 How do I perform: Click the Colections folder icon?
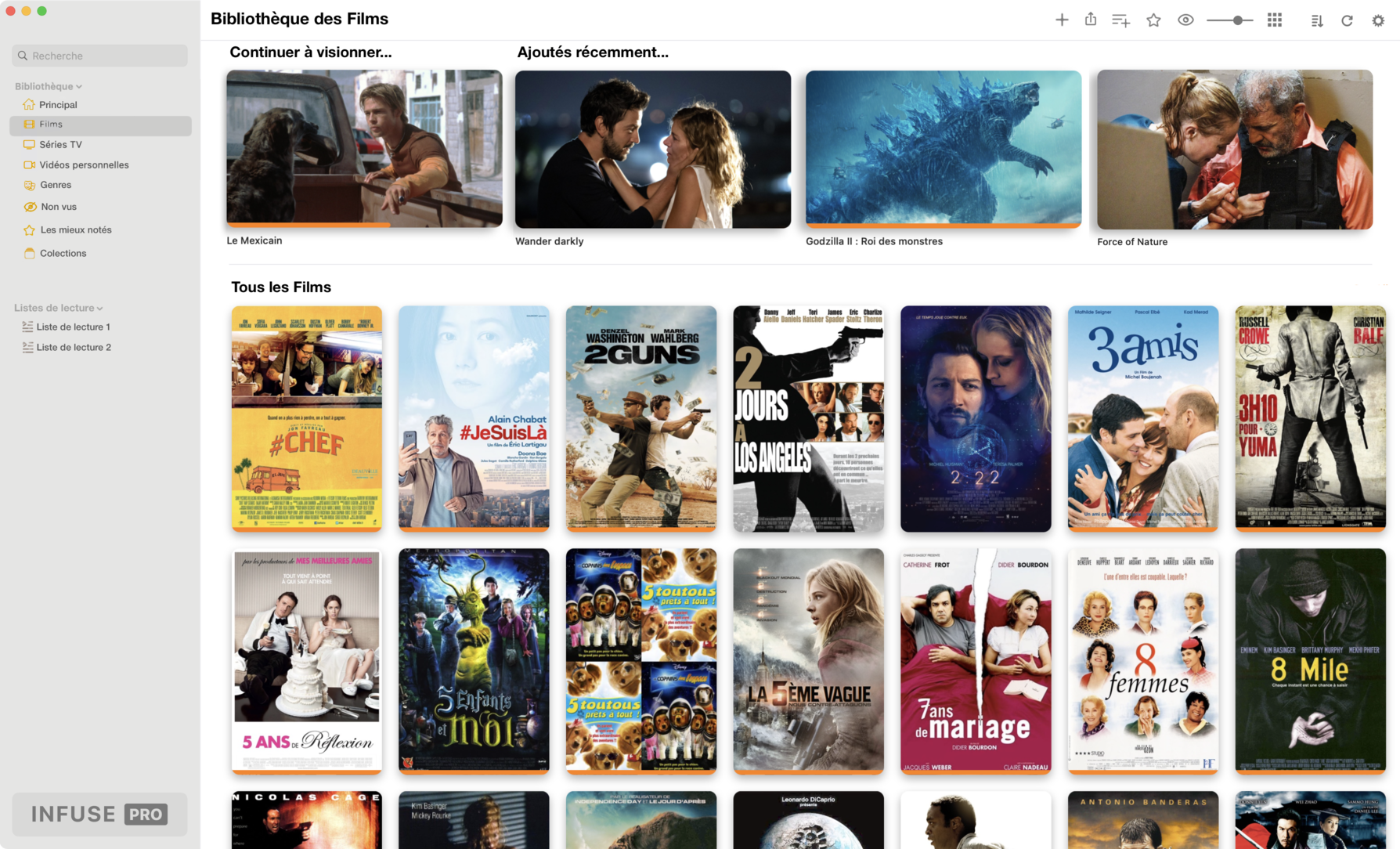click(29, 254)
